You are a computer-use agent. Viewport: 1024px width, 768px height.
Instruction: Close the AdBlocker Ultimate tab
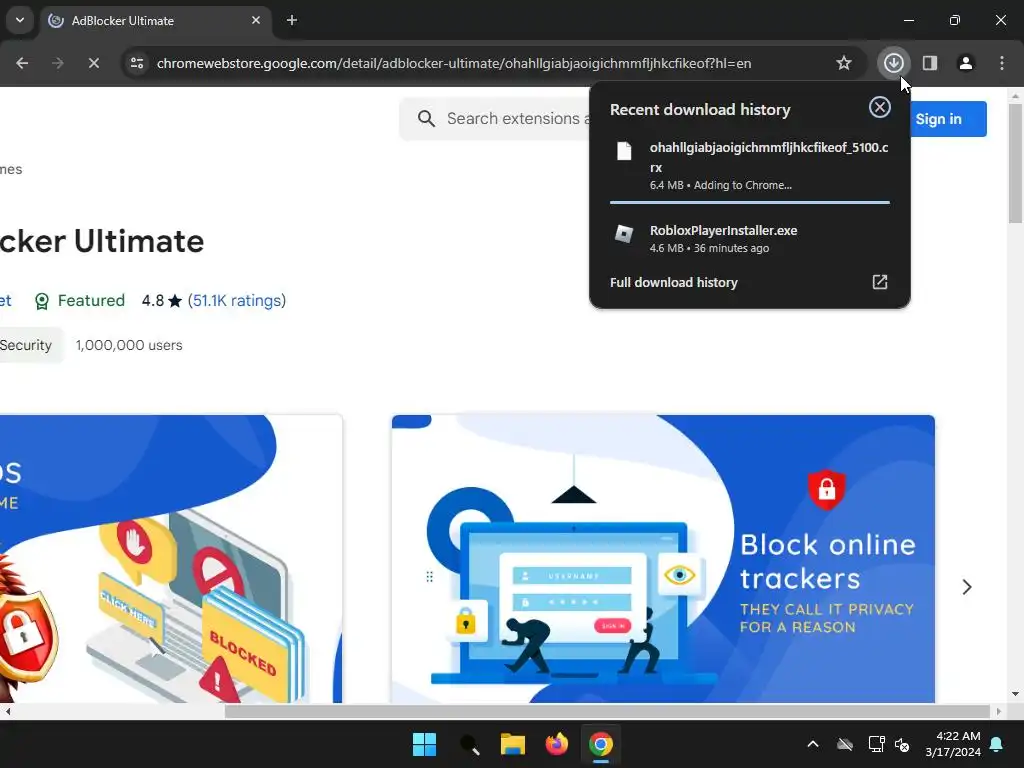point(256,21)
